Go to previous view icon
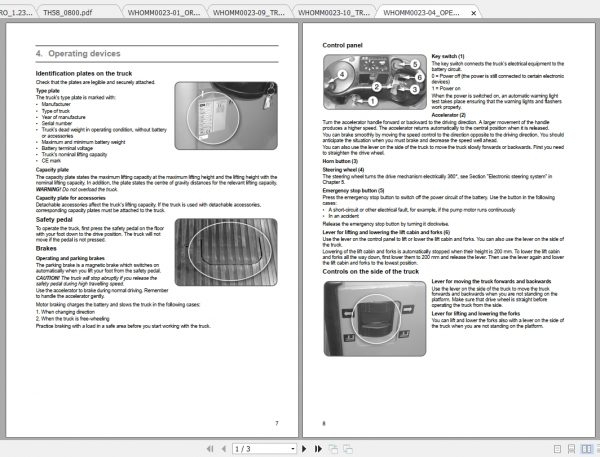The height and width of the screenshot is (457, 600). click(x=333, y=449)
